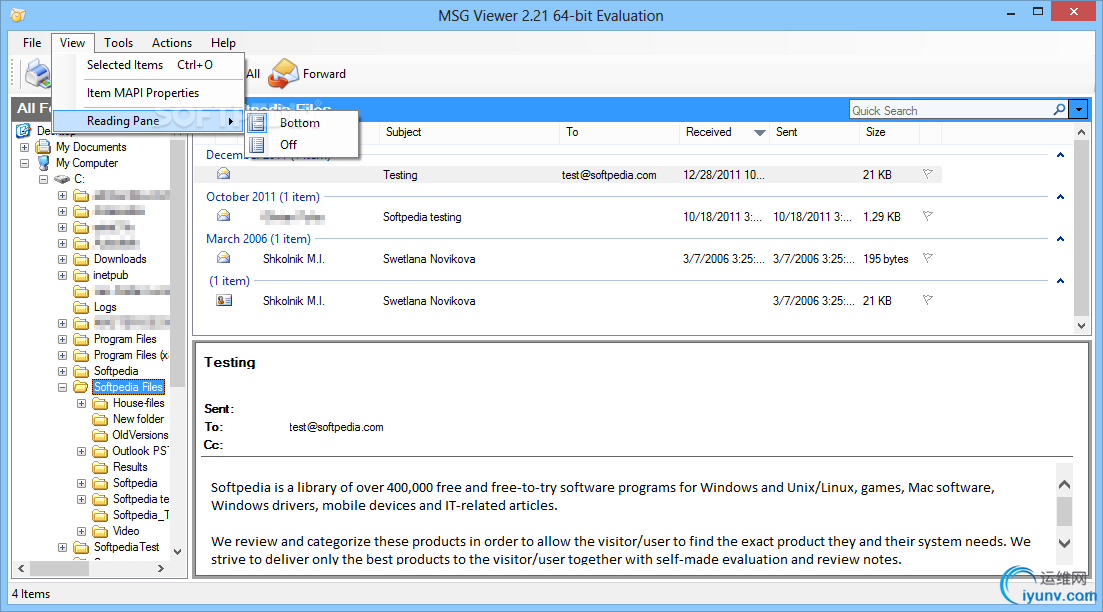The image size is (1103, 612).
Task: Toggle flag on last Swetlana Novikova row
Action: [x=928, y=300]
